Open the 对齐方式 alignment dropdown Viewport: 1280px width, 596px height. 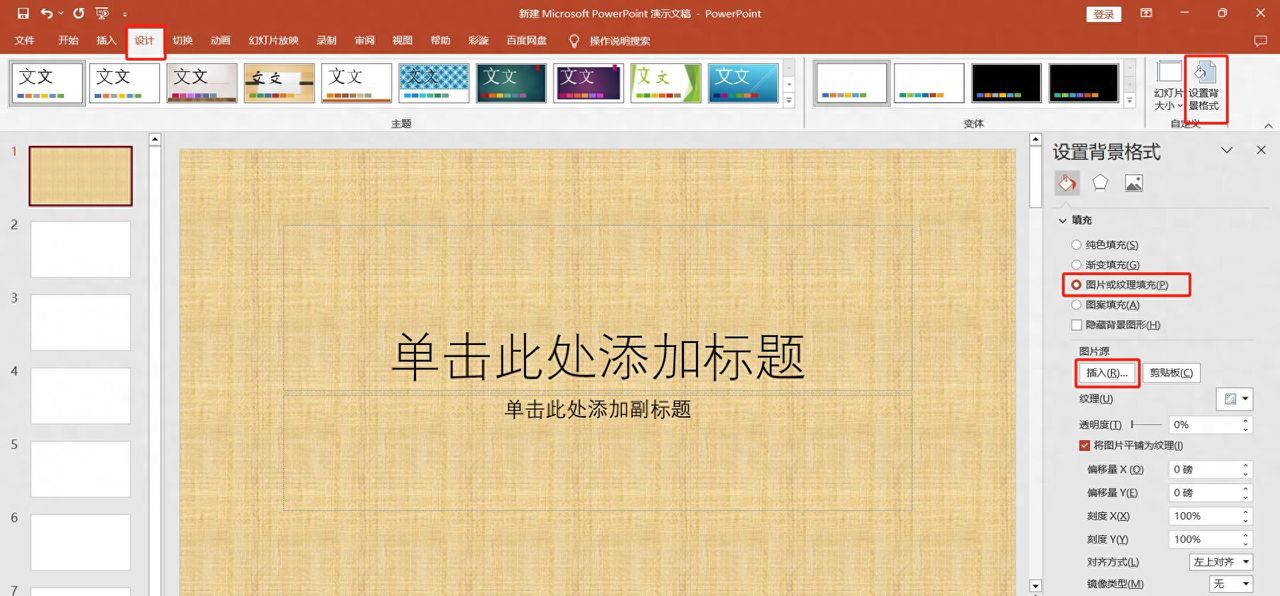pyautogui.click(x=1219, y=562)
